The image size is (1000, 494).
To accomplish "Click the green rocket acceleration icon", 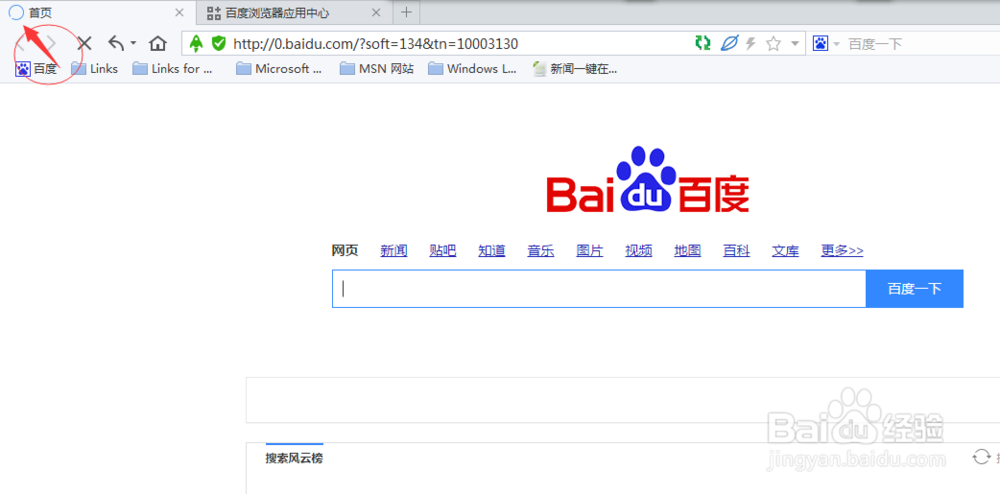I will [196, 43].
